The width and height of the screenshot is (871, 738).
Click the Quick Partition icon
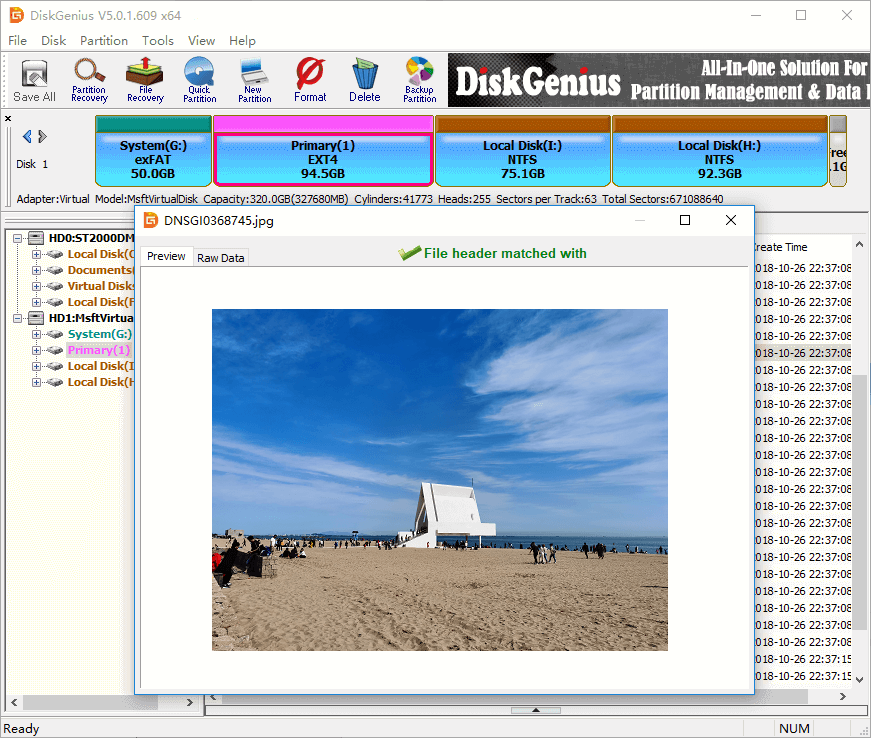[199, 80]
